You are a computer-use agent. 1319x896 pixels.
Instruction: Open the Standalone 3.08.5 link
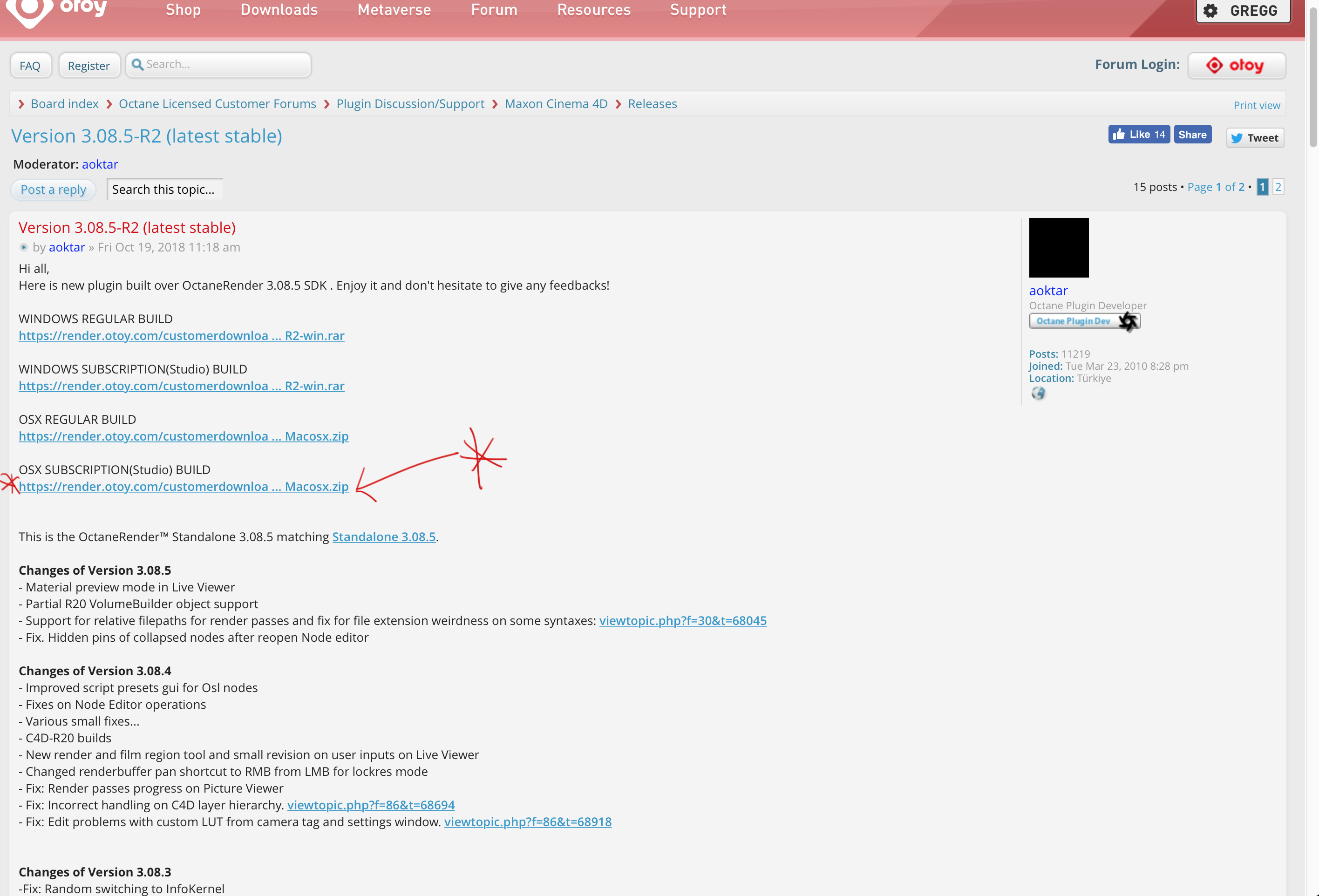[x=384, y=537]
